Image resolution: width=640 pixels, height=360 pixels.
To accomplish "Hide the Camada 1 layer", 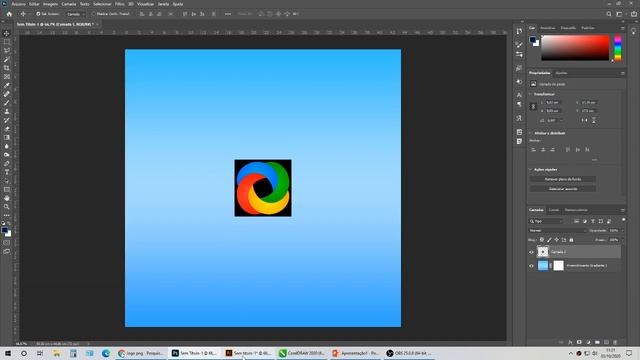I will (x=531, y=252).
